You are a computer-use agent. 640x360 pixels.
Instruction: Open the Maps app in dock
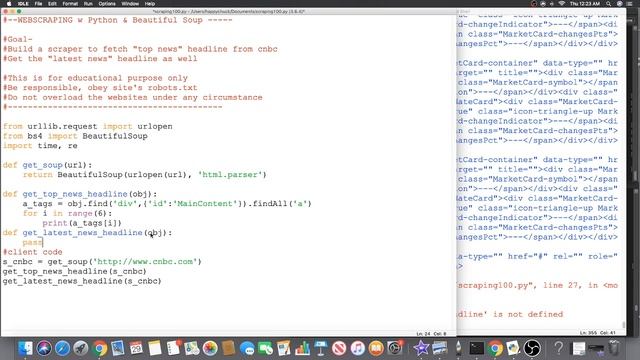coord(192,349)
